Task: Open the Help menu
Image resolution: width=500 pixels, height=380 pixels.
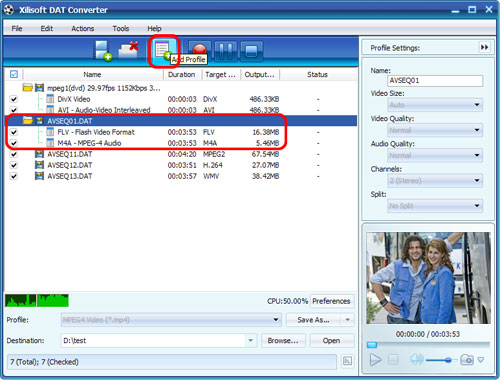Action: pos(154,28)
